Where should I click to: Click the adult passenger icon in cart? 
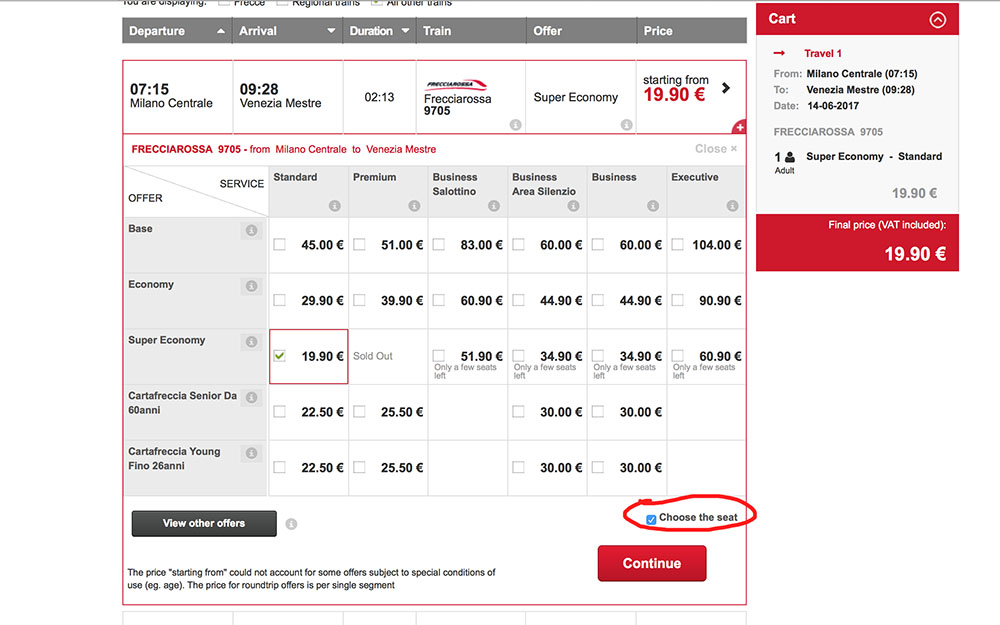[790, 157]
